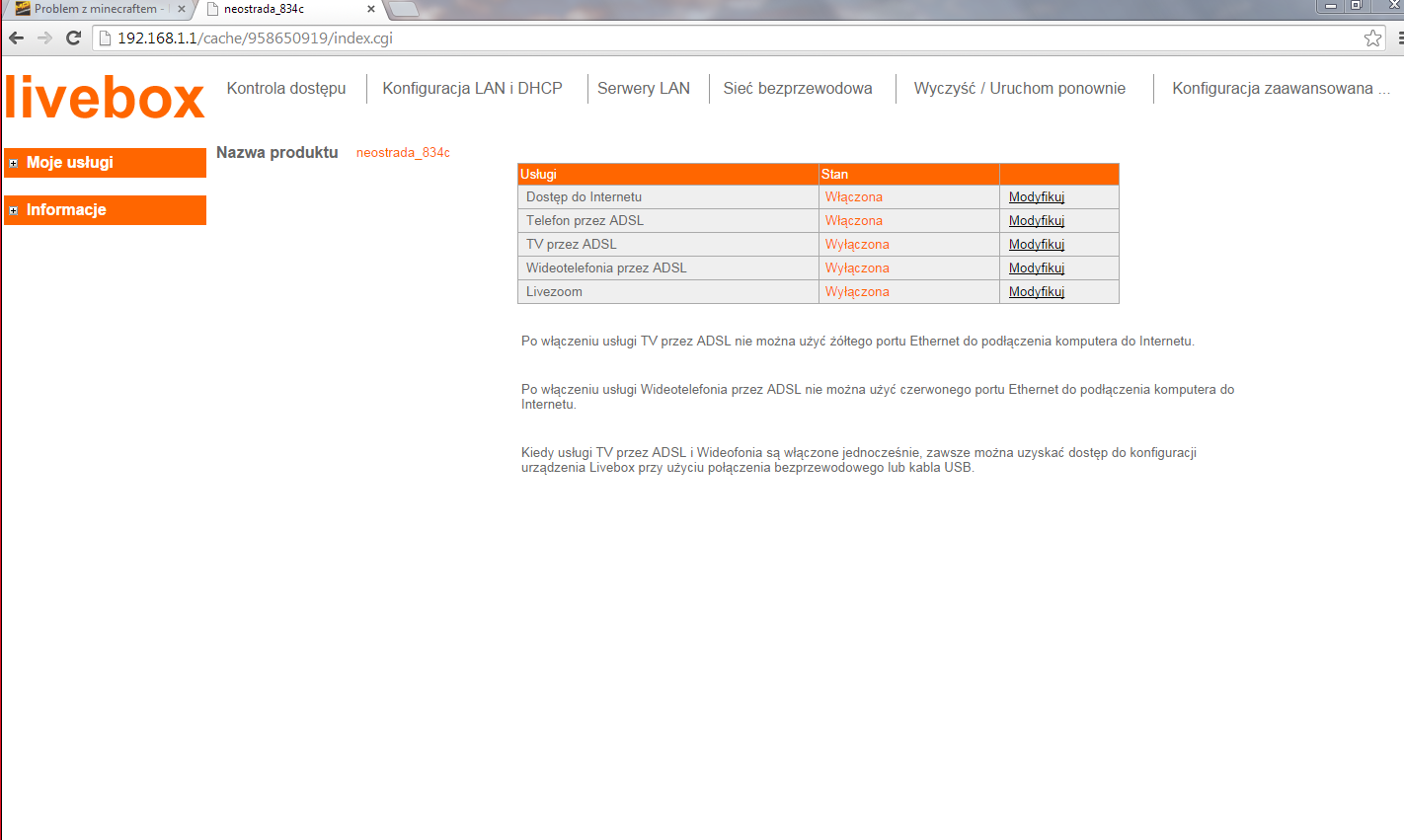Close the neostrada_834c tab
Viewport: 1404px width, 840px height.
pos(371,9)
